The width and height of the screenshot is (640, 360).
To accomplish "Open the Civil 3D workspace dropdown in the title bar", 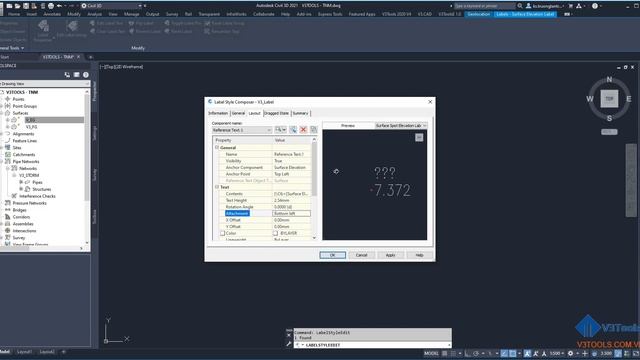I will (x=111, y=6).
